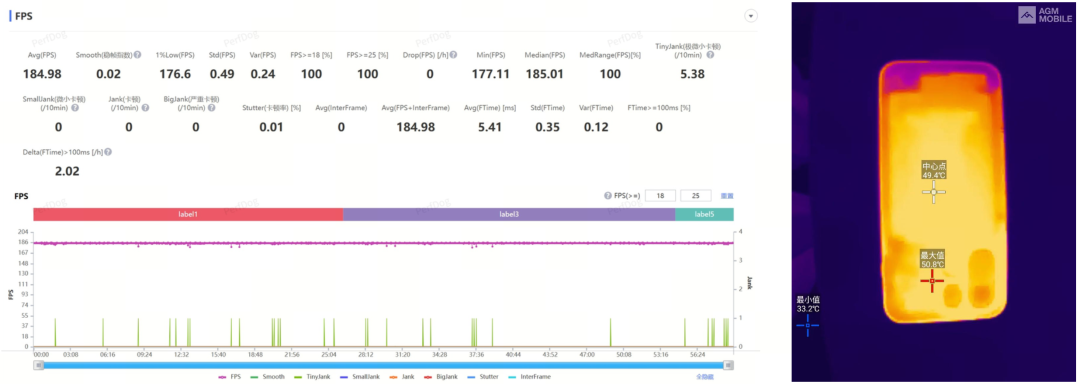
Task: Click min 33.2°C blue crosshair on thermal image
Action: [808, 326]
